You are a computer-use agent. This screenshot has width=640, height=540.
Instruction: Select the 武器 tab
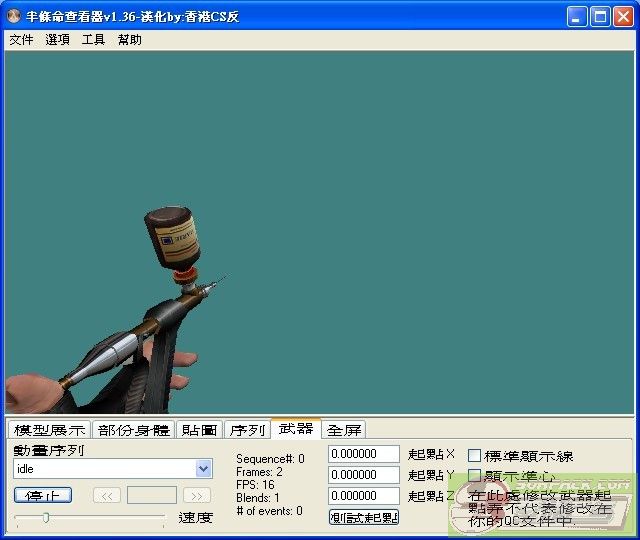[296, 429]
